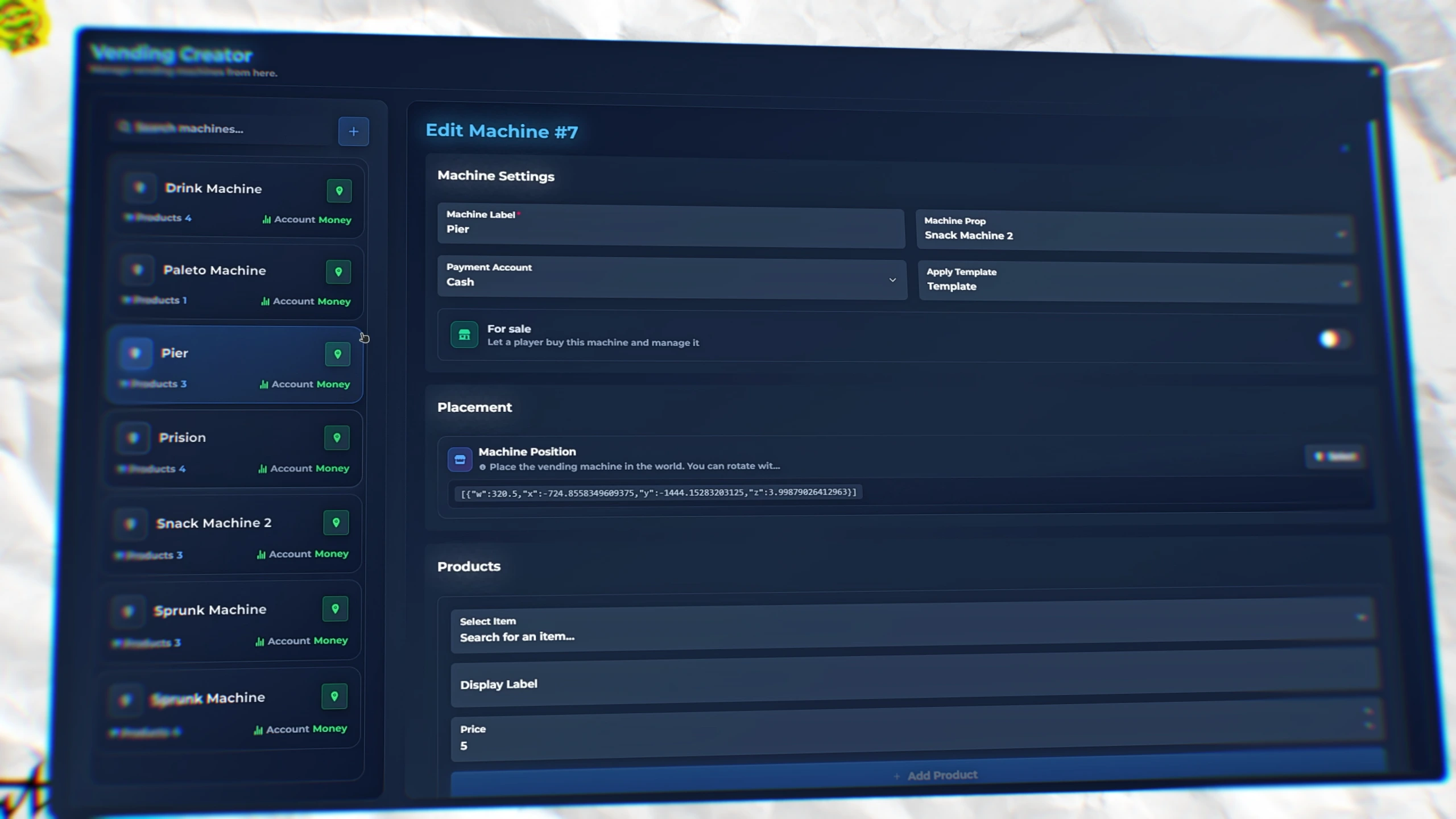1456x819 pixels.
Task: Select the Sprunk Machine with 4 products
Action: pos(208,698)
